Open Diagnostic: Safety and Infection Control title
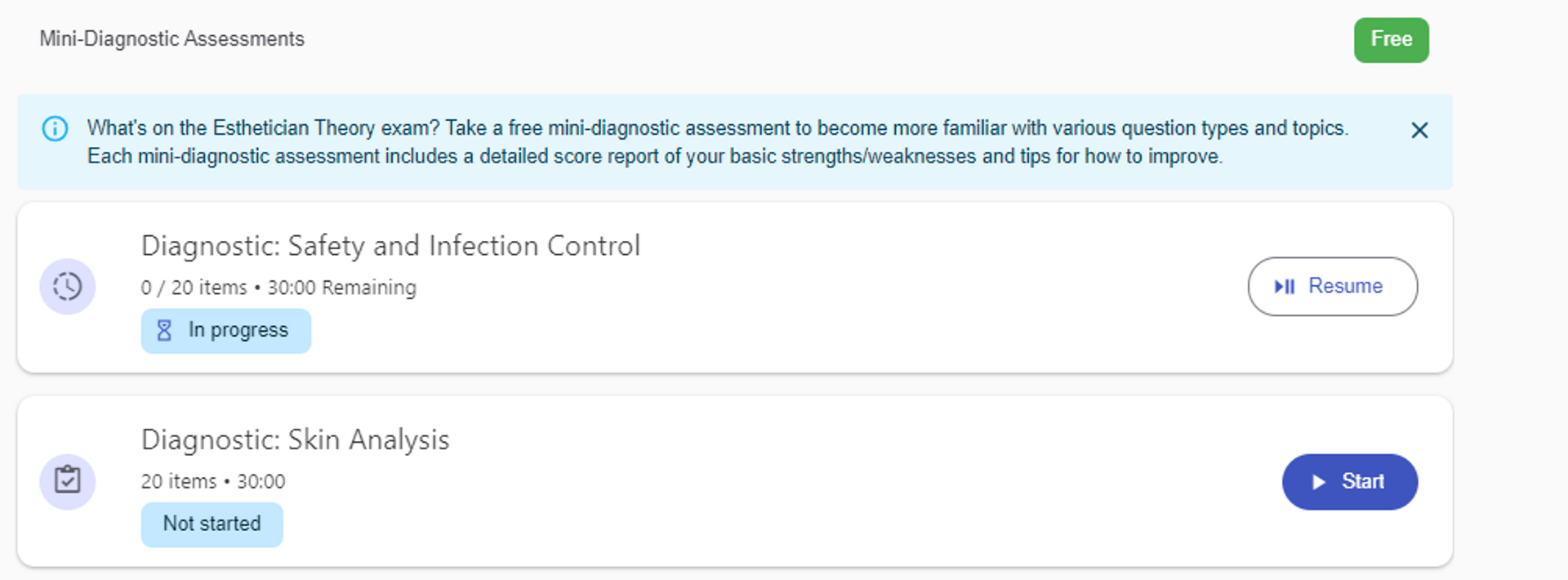The width and height of the screenshot is (1568, 580). coord(390,246)
